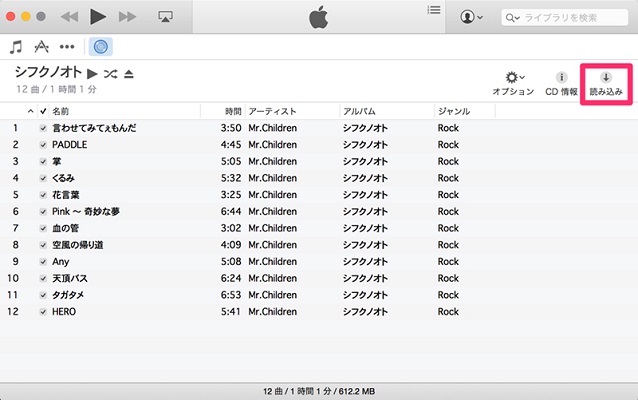Click the library search field
This screenshot has width=638, height=400.
click(x=565, y=17)
